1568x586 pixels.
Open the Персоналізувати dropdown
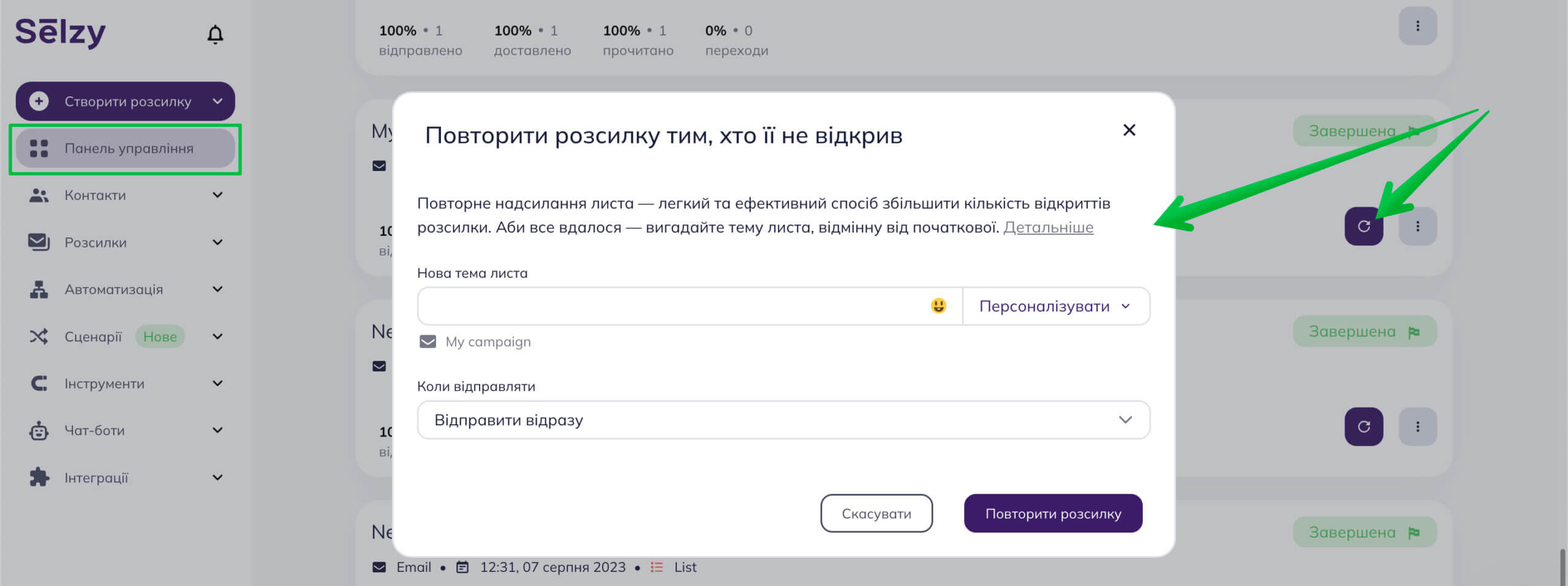coord(1056,306)
